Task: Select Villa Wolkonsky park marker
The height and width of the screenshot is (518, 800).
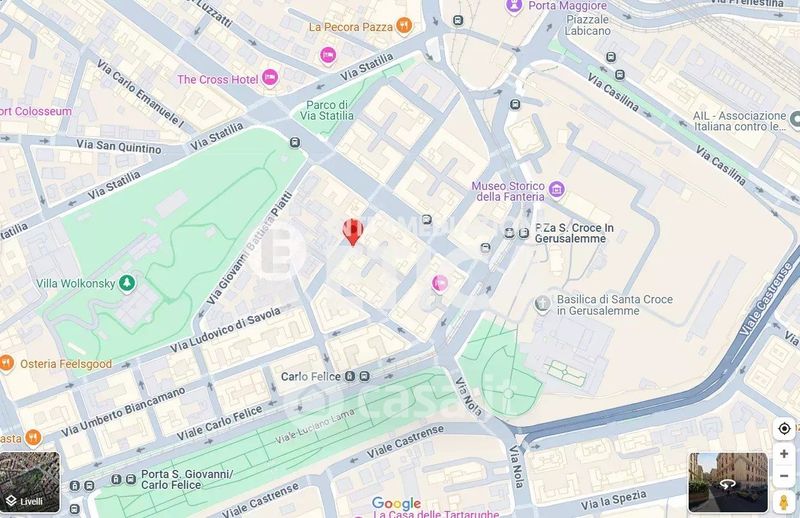Action: pyautogui.click(x=127, y=283)
